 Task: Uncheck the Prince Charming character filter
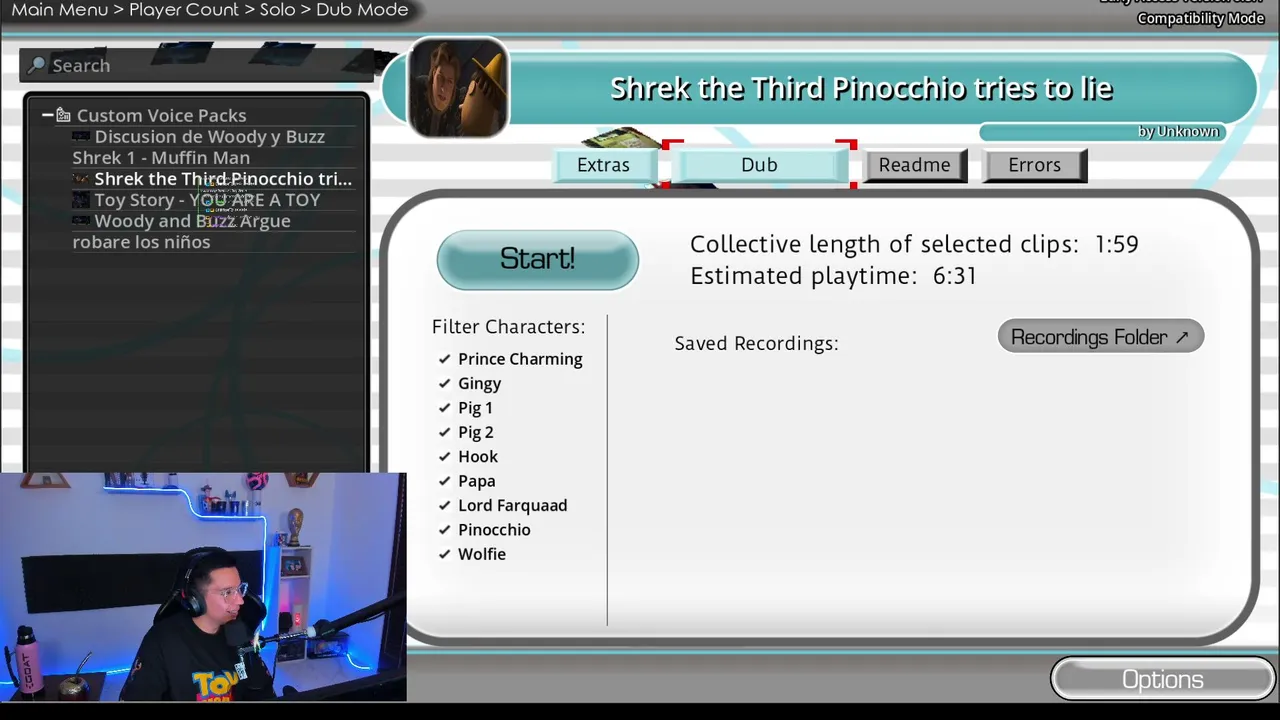pos(445,359)
